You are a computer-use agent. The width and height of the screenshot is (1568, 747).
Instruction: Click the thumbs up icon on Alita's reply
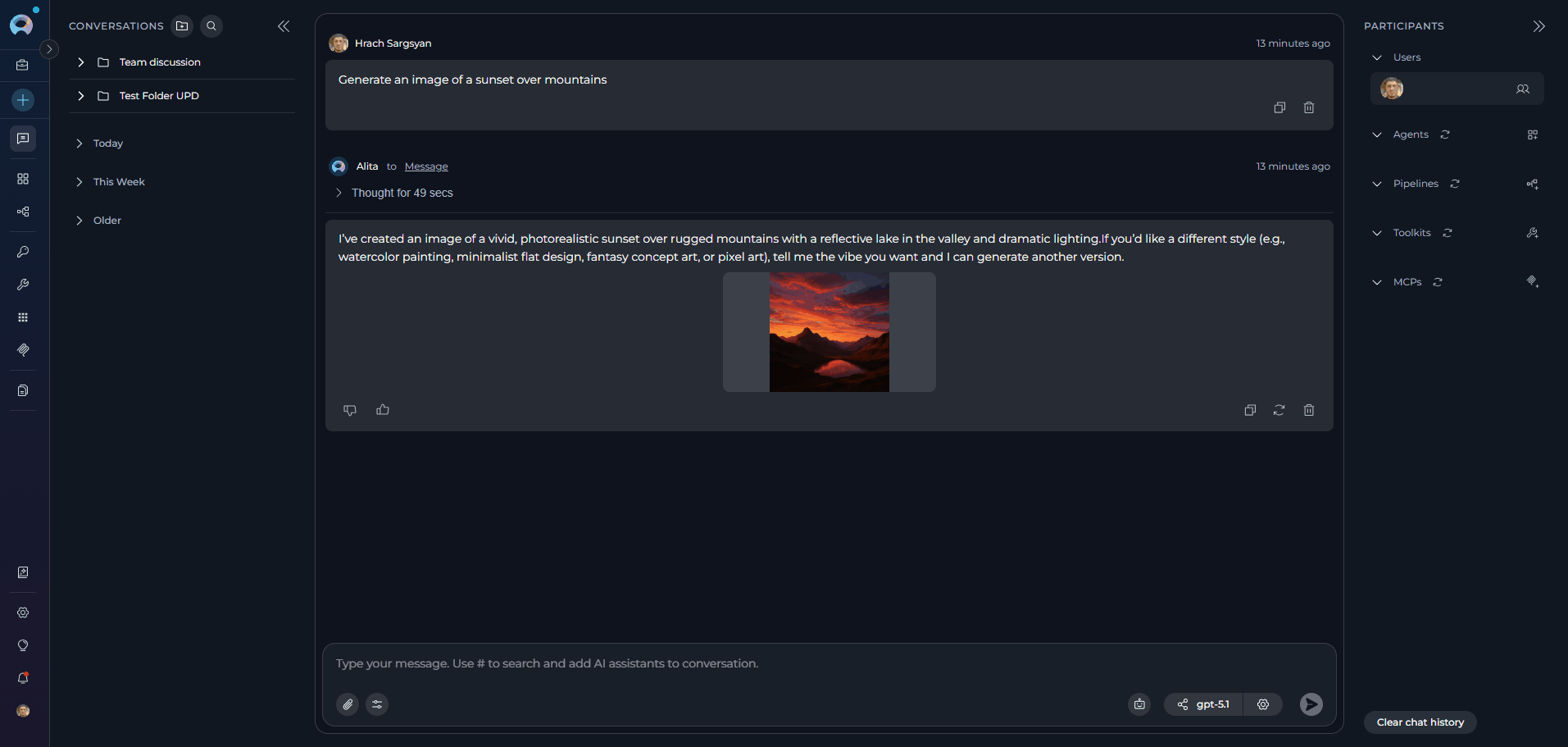pyautogui.click(x=383, y=410)
